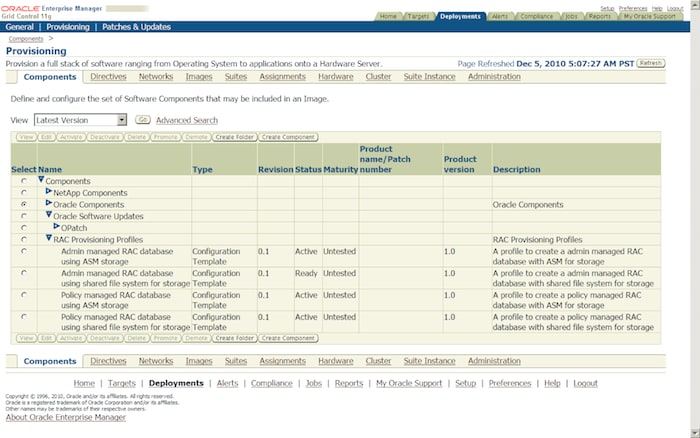Switch to the top Suite Instance tab
700x438 pixels.
click(429, 77)
